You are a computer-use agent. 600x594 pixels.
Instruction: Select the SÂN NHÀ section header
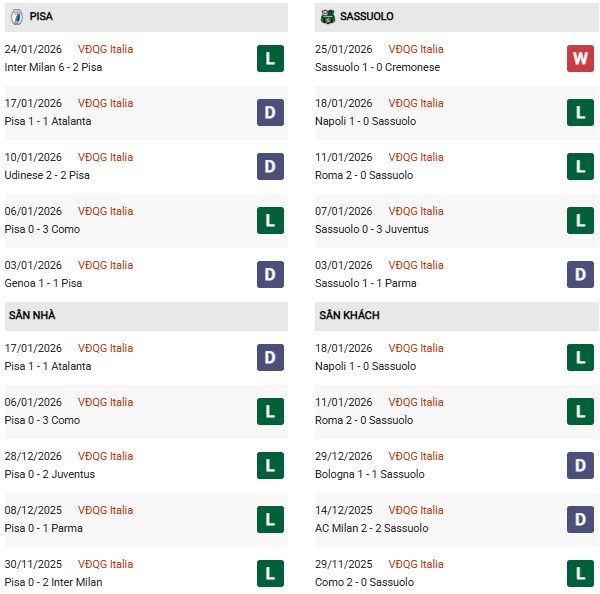point(32,316)
